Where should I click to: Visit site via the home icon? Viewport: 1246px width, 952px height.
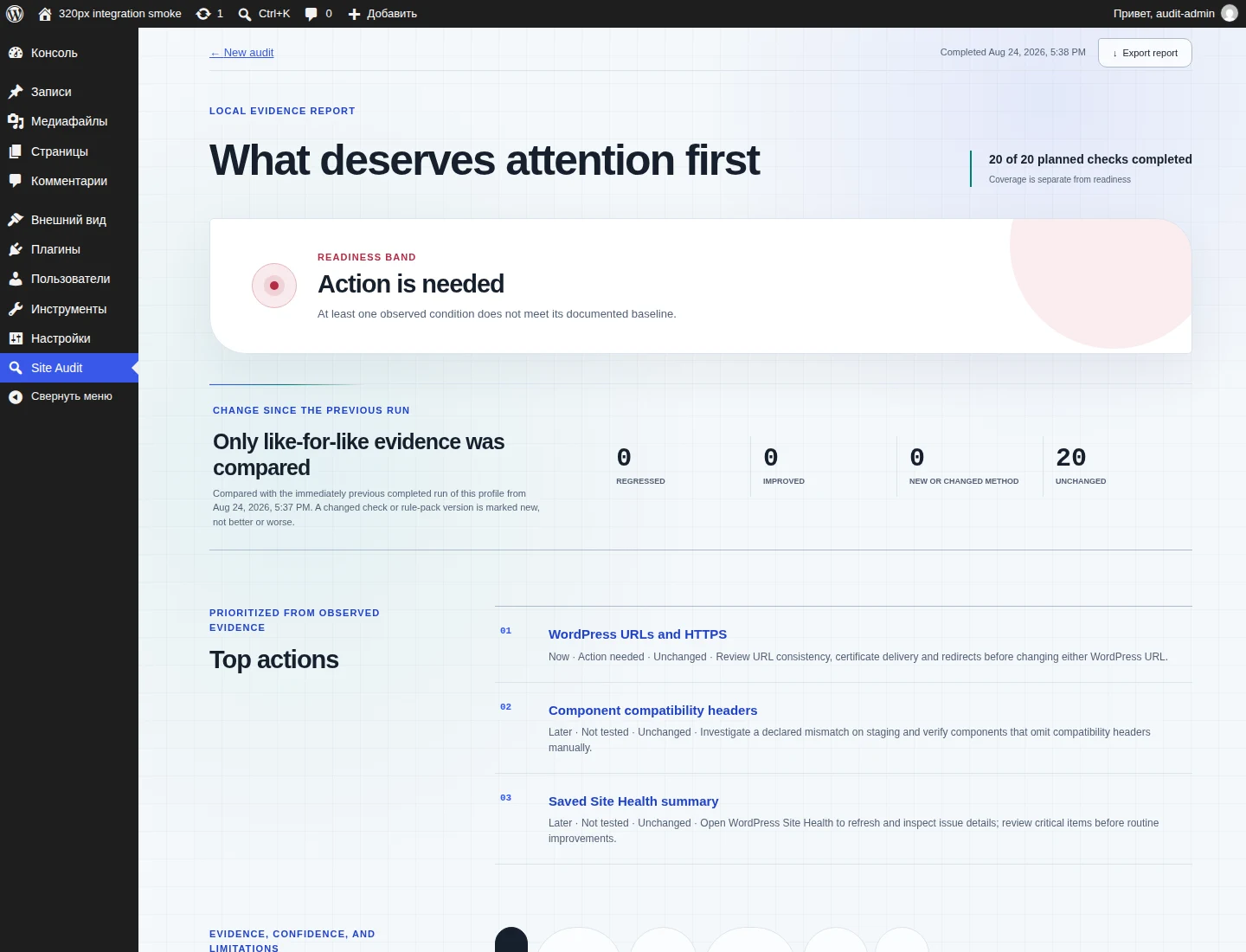point(45,14)
